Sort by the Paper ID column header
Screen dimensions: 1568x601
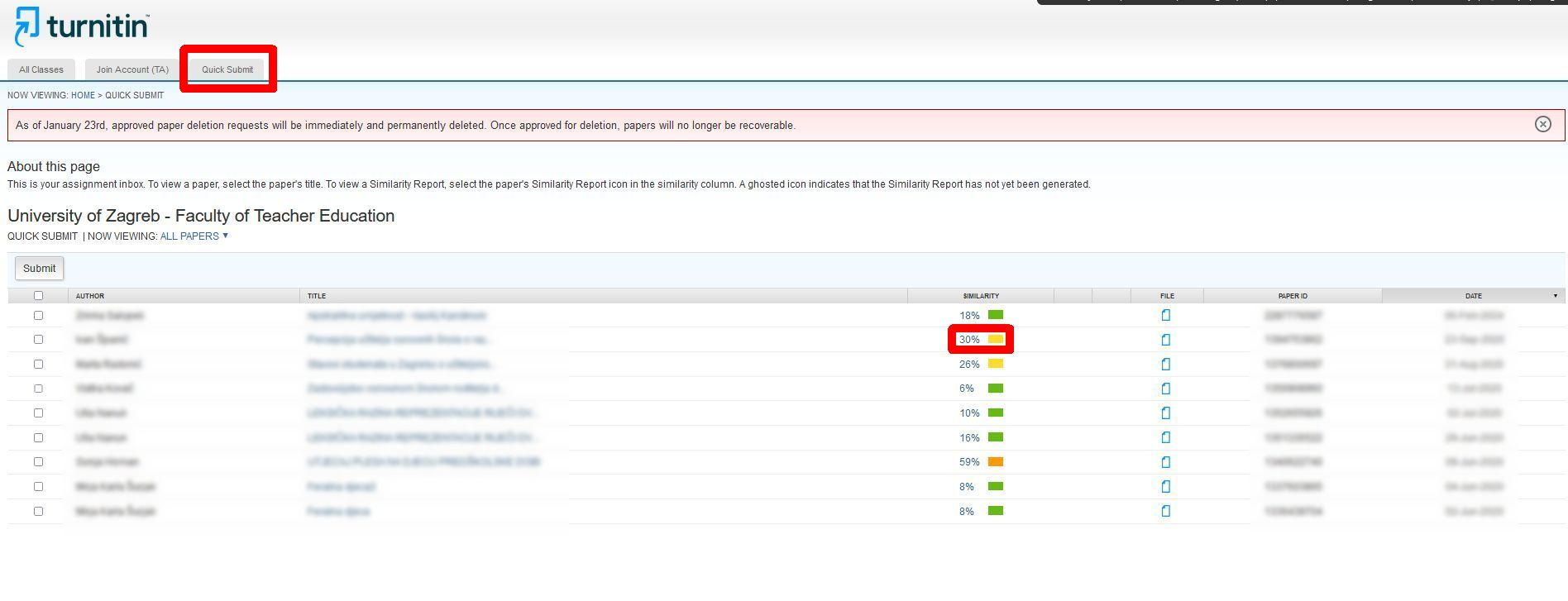point(1293,296)
